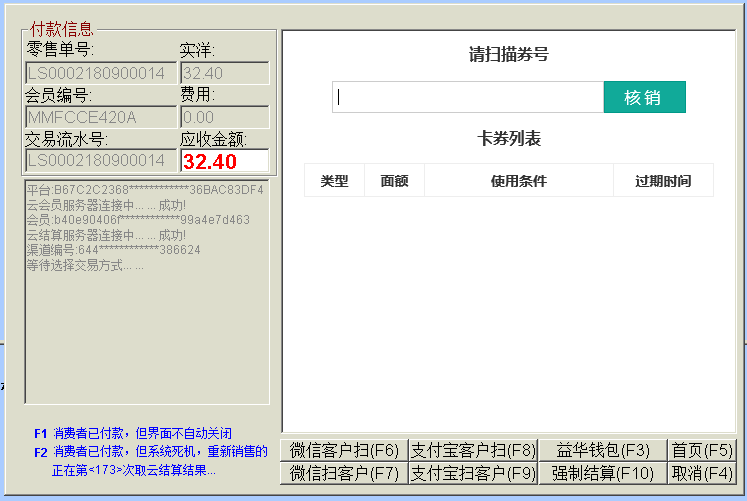Click the 类型 column header
Image resolution: width=747 pixels, height=501 pixels.
tap(334, 181)
